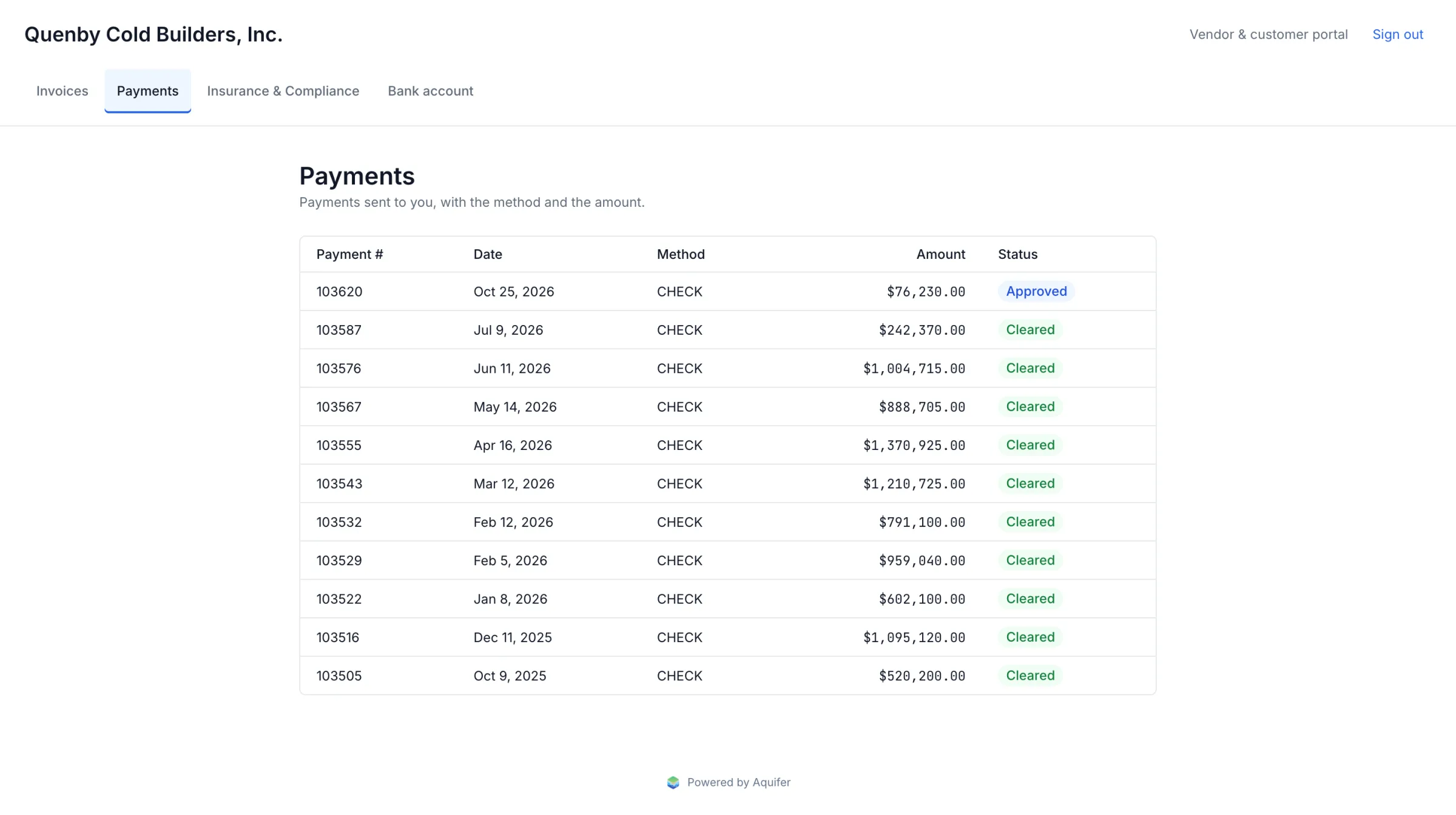Click the $1,004,715.00 amount
This screenshot has height=815, width=1456.
[914, 369]
